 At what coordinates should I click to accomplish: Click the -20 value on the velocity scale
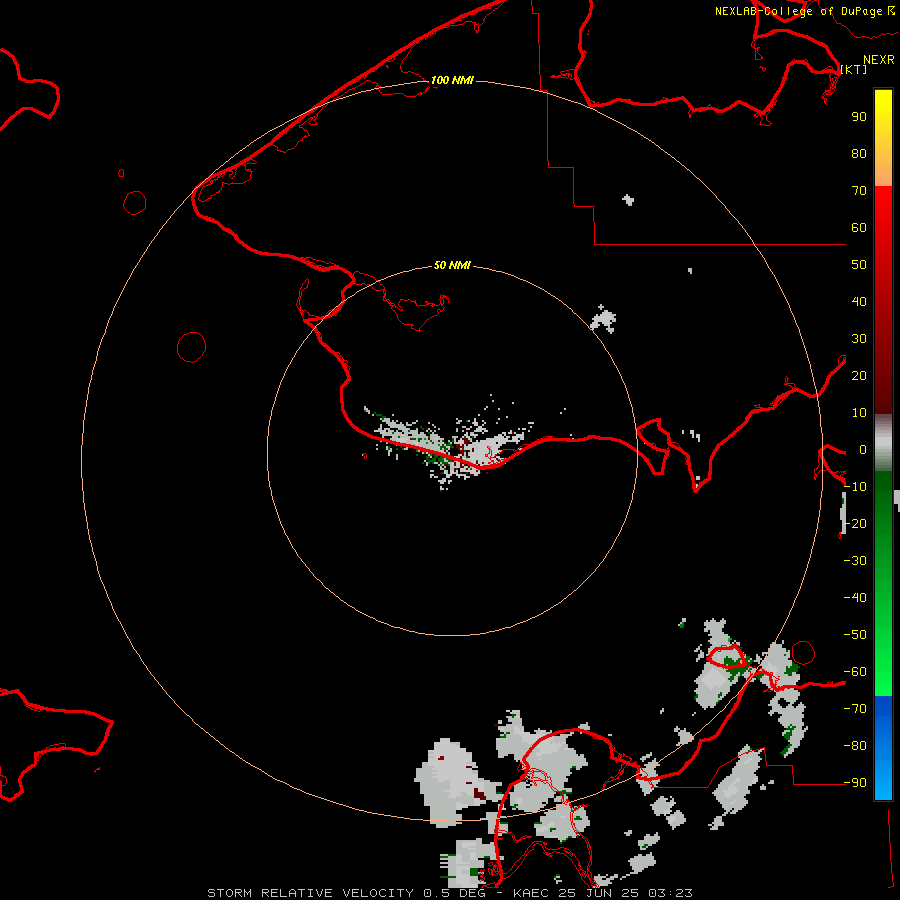coord(855,523)
